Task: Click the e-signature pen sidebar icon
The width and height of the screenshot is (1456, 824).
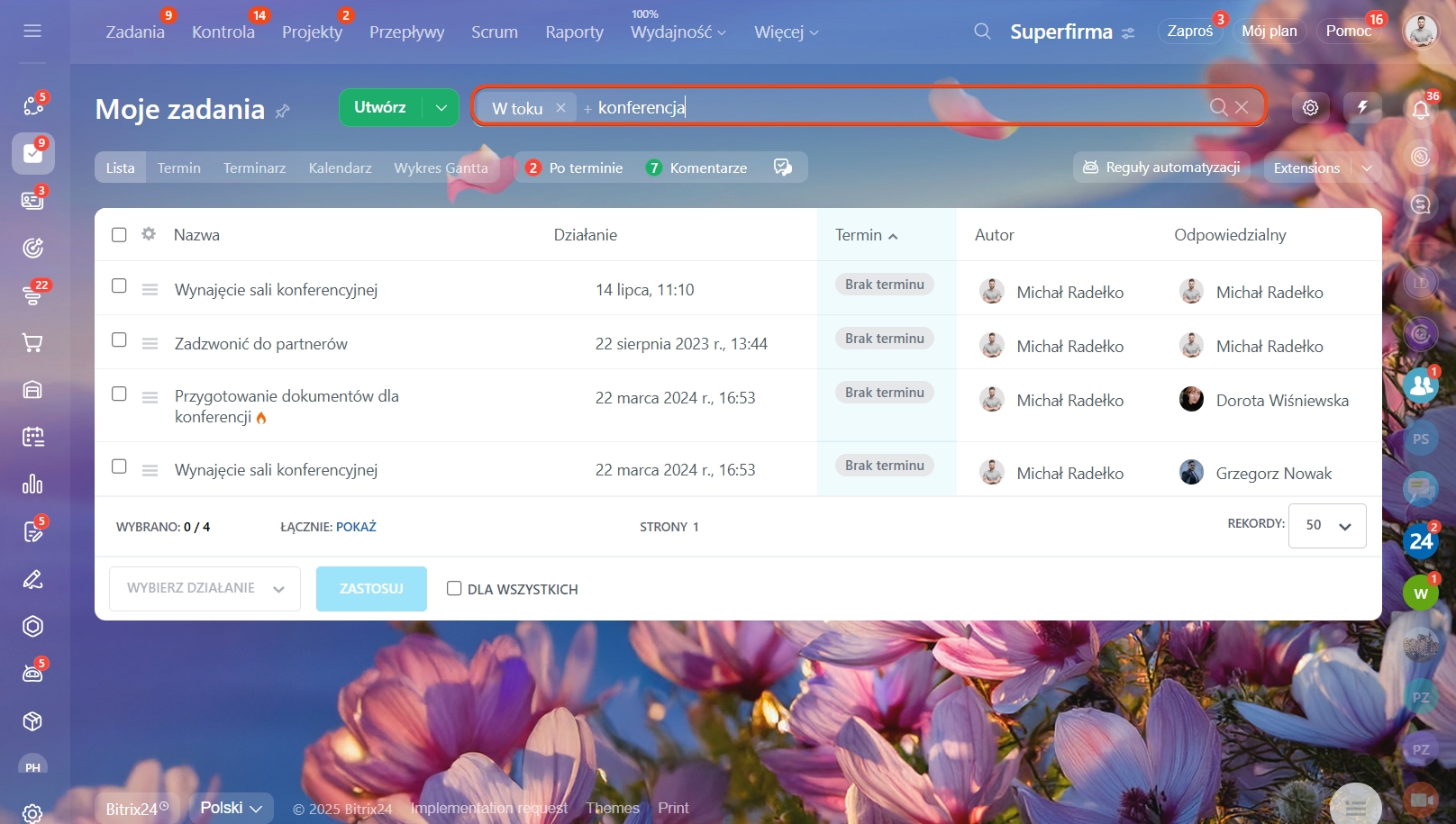Action: [32, 579]
